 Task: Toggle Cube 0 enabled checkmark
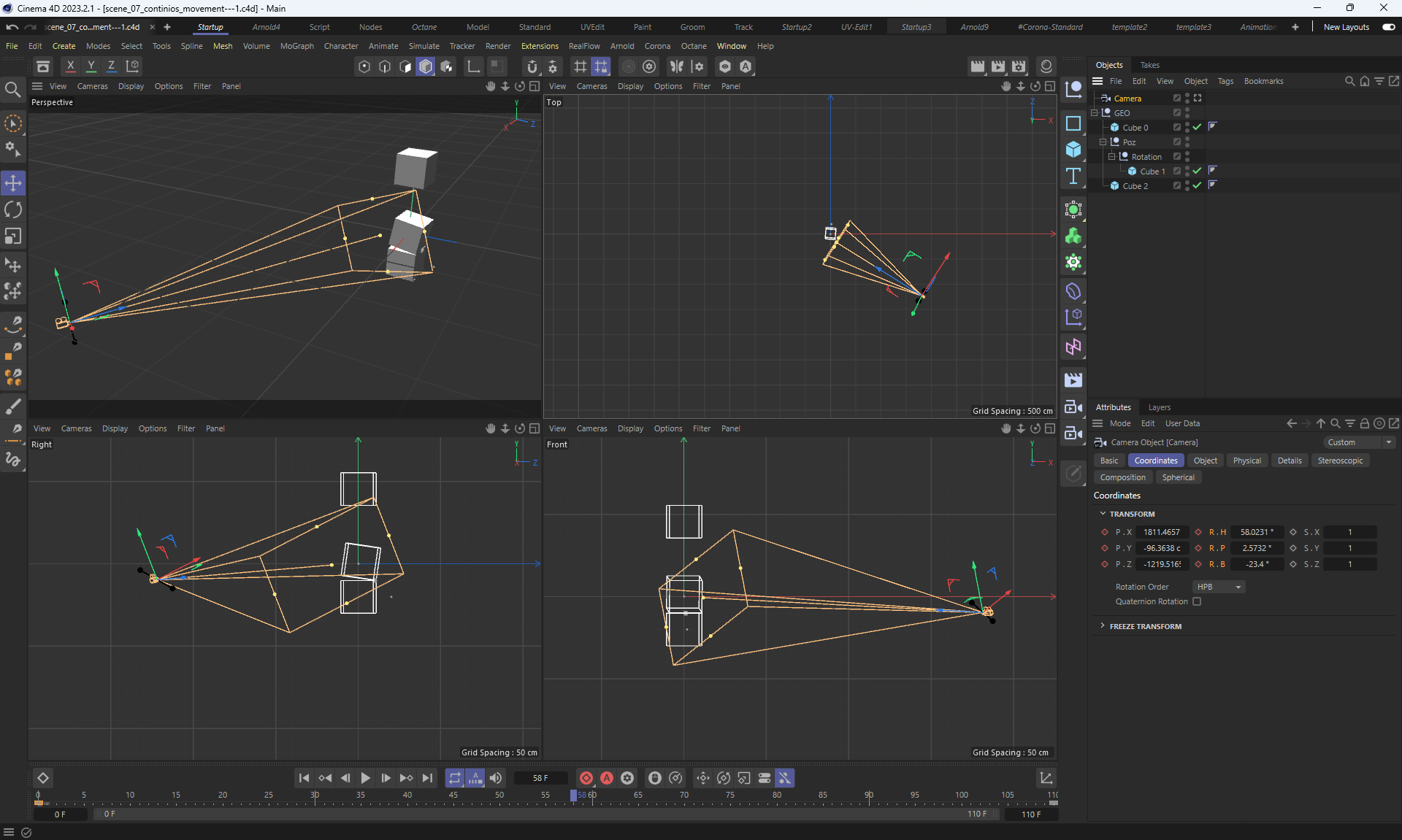[x=1197, y=127]
